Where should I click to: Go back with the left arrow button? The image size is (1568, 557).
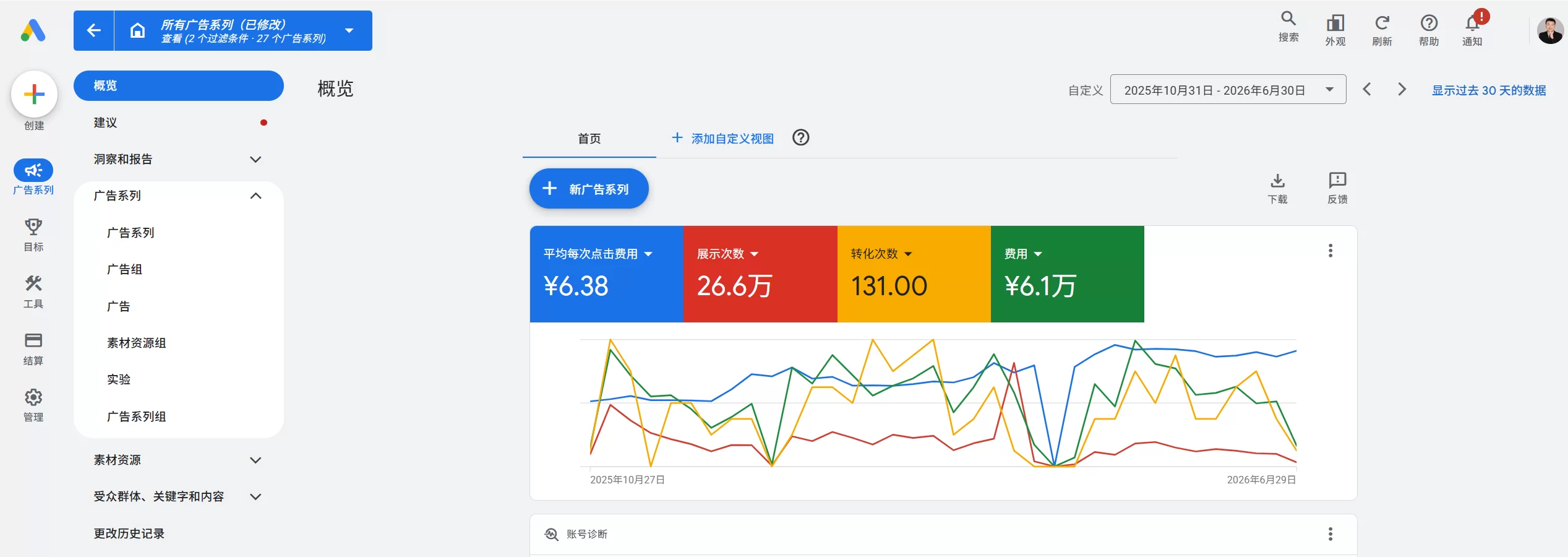94,30
